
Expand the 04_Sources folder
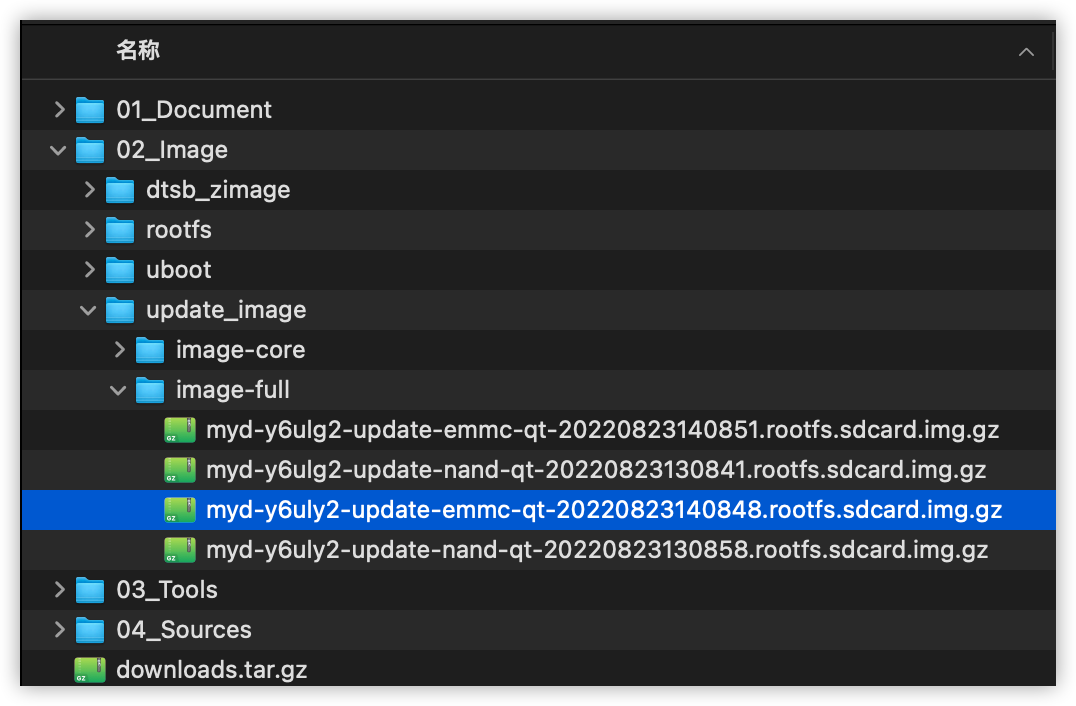pyautogui.click(x=60, y=630)
